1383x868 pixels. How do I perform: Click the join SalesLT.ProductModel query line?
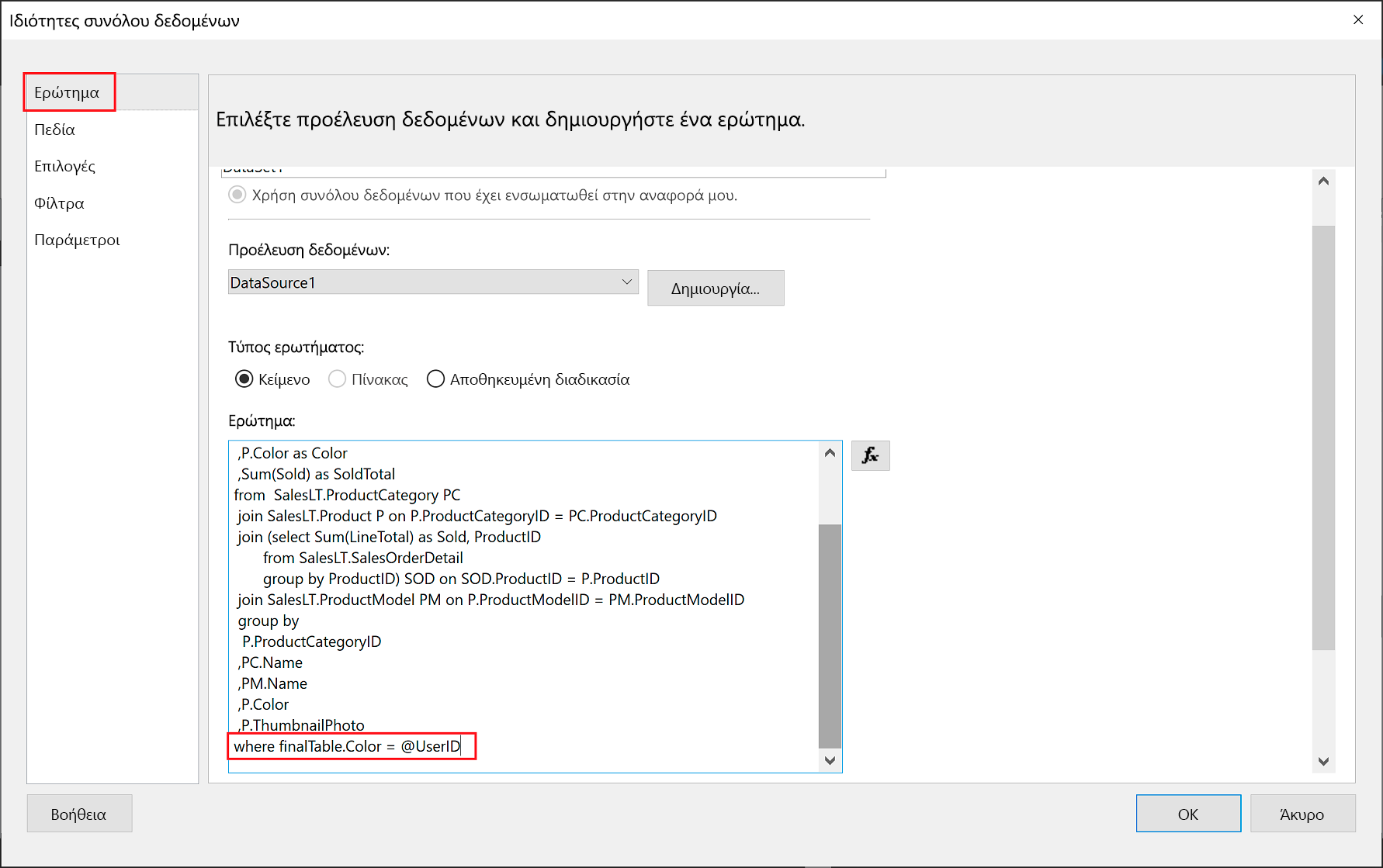coord(490,600)
